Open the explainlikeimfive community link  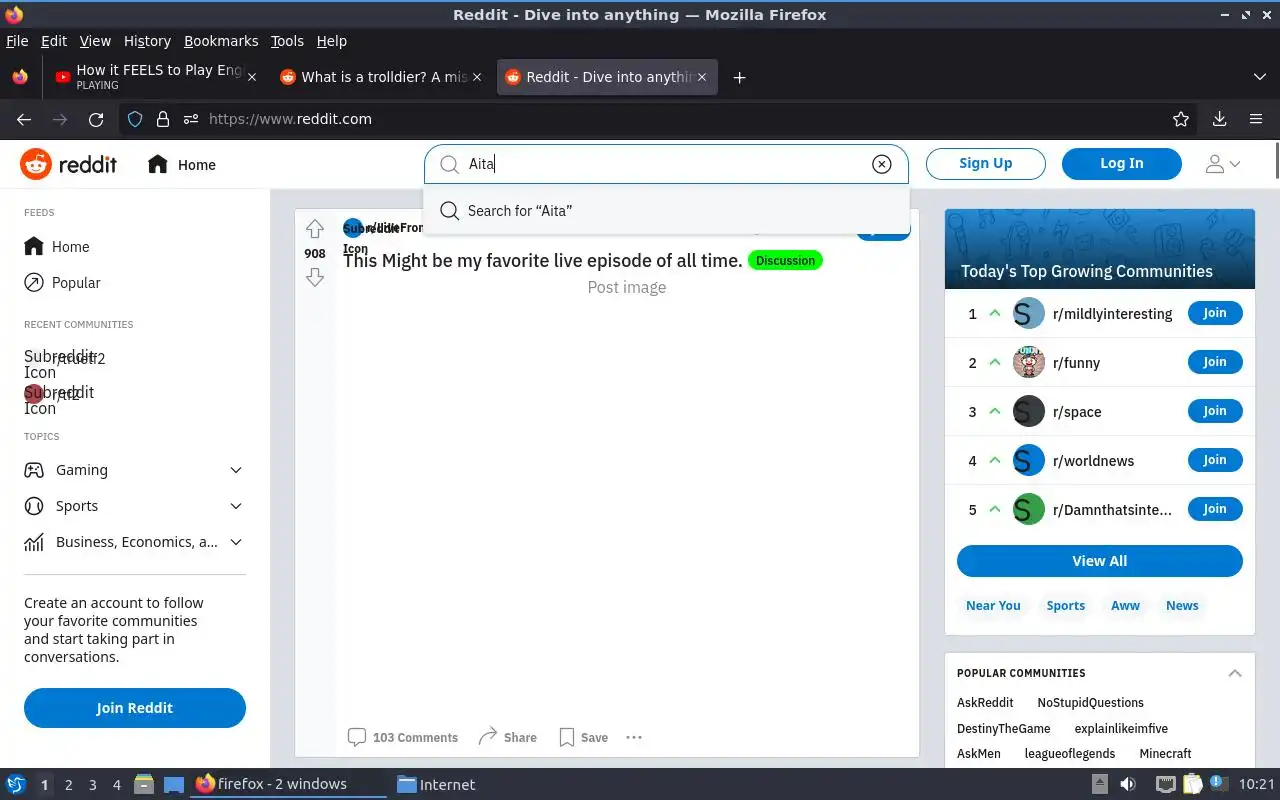[x=1121, y=728]
